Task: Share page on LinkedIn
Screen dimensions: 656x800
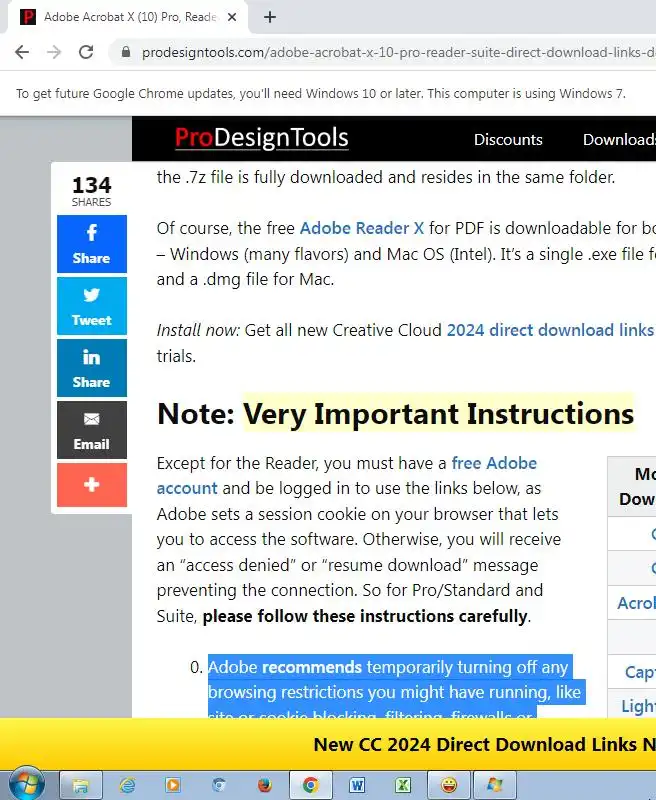Action: tap(92, 368)
